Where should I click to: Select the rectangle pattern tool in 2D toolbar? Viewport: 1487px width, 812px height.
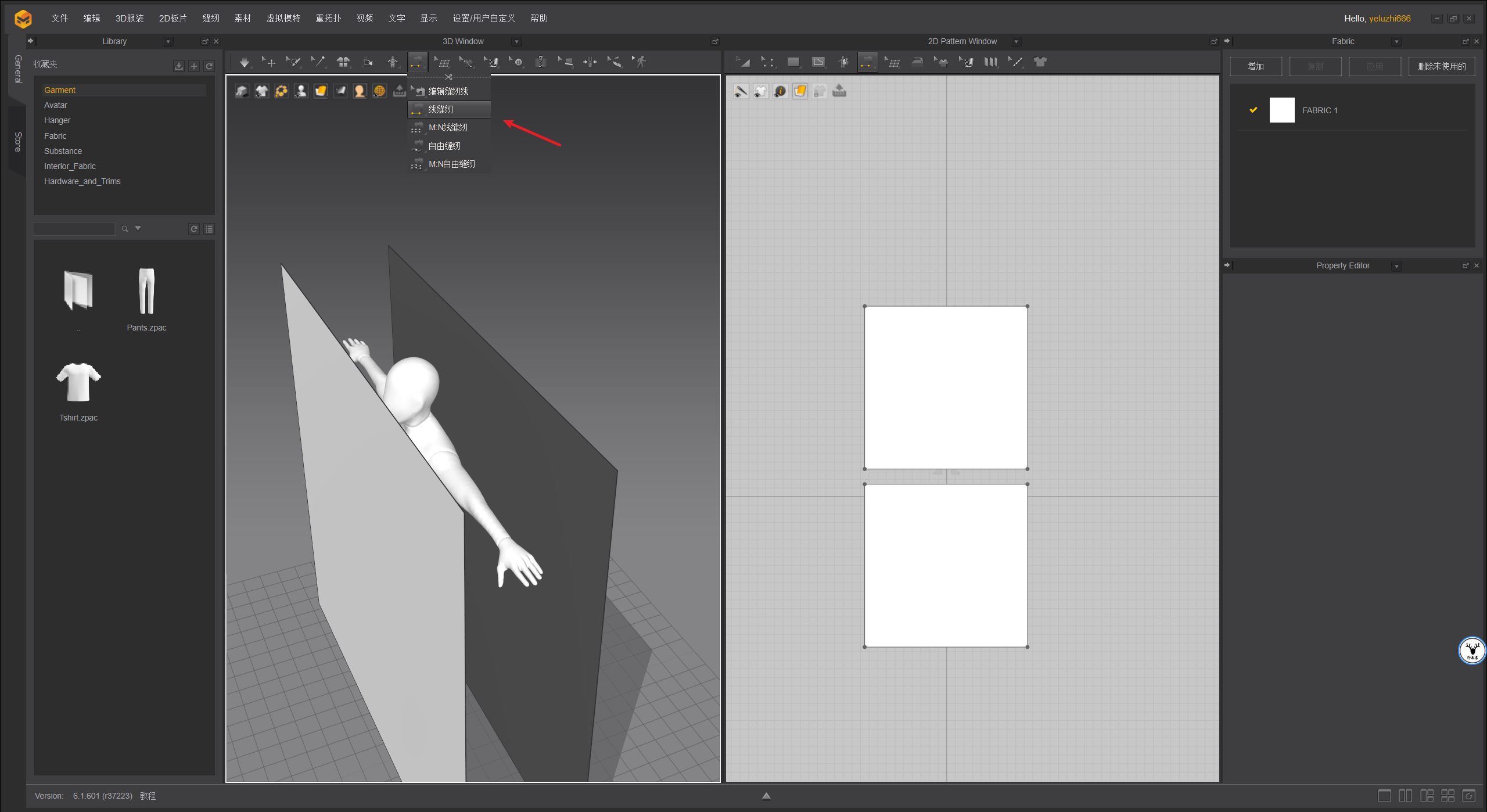[793, 62]
